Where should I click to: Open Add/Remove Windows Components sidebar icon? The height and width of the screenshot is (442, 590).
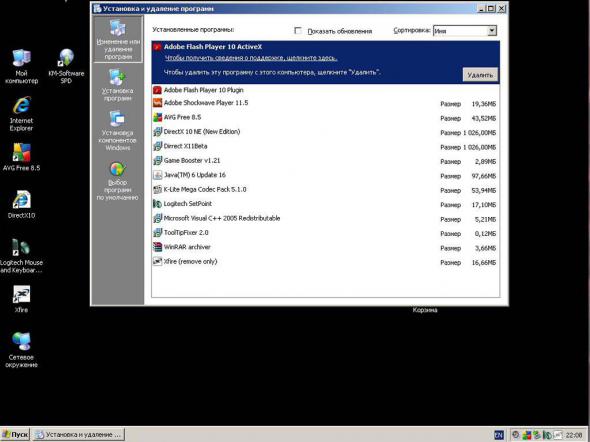118,131
